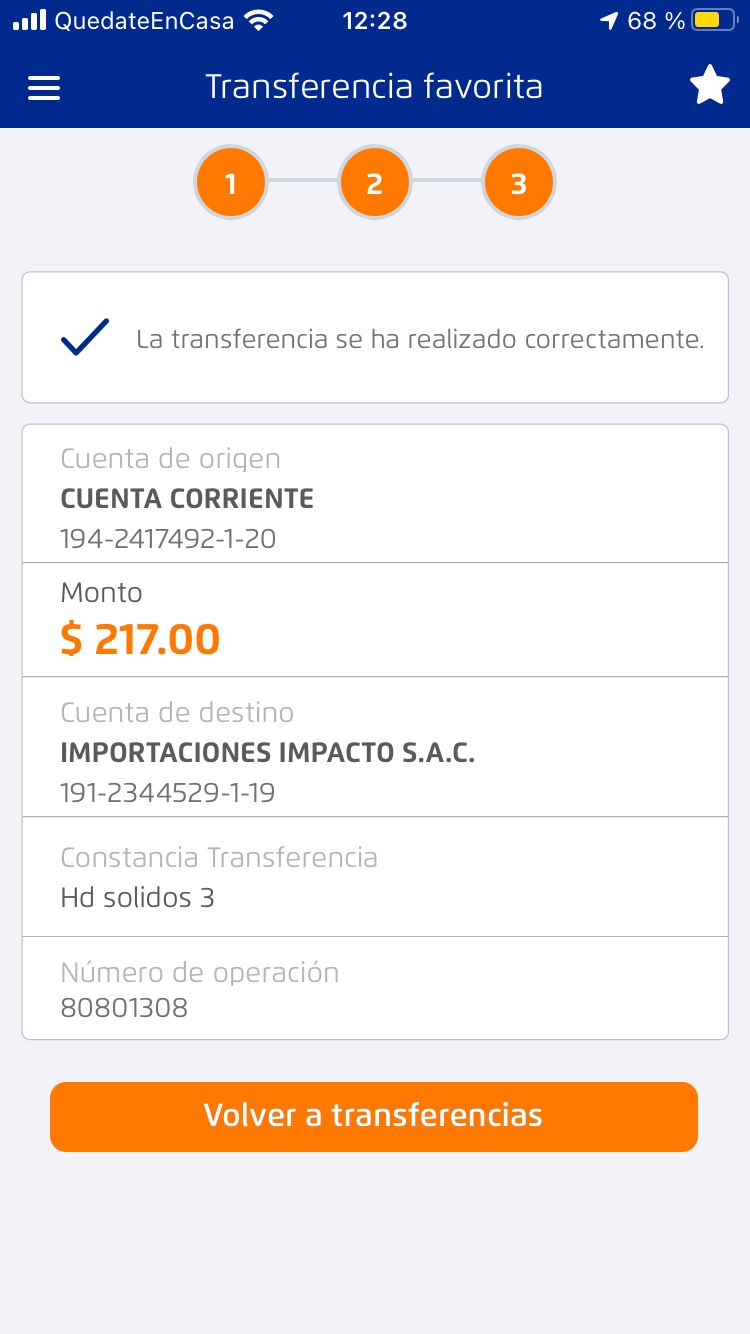Tap the transfer success message text

(420, 339)
